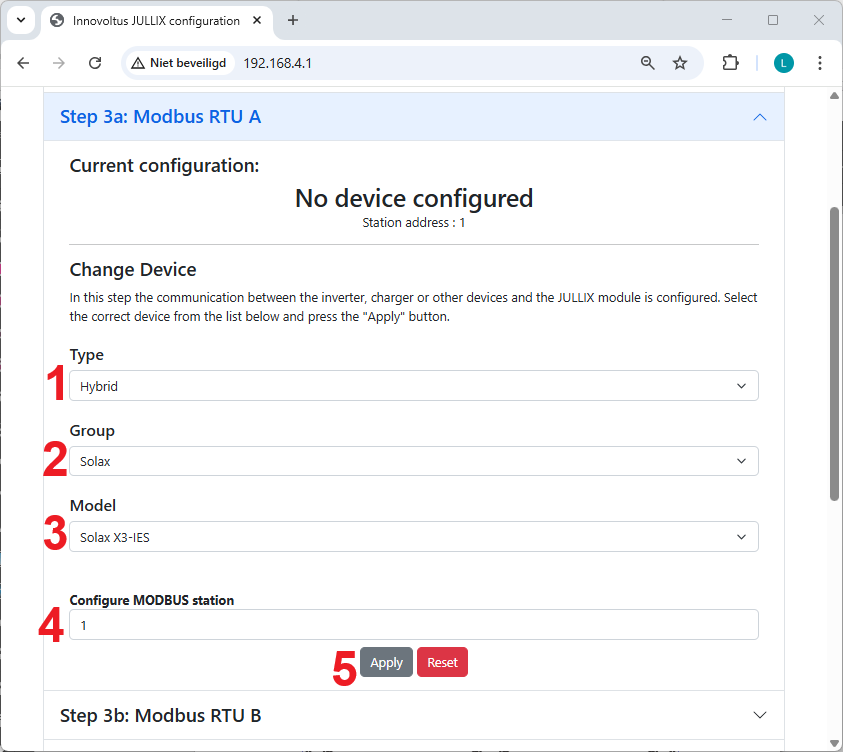Close the Innovoltus JULLIX configuration tab
843x752 pixels.
(257, 20)
